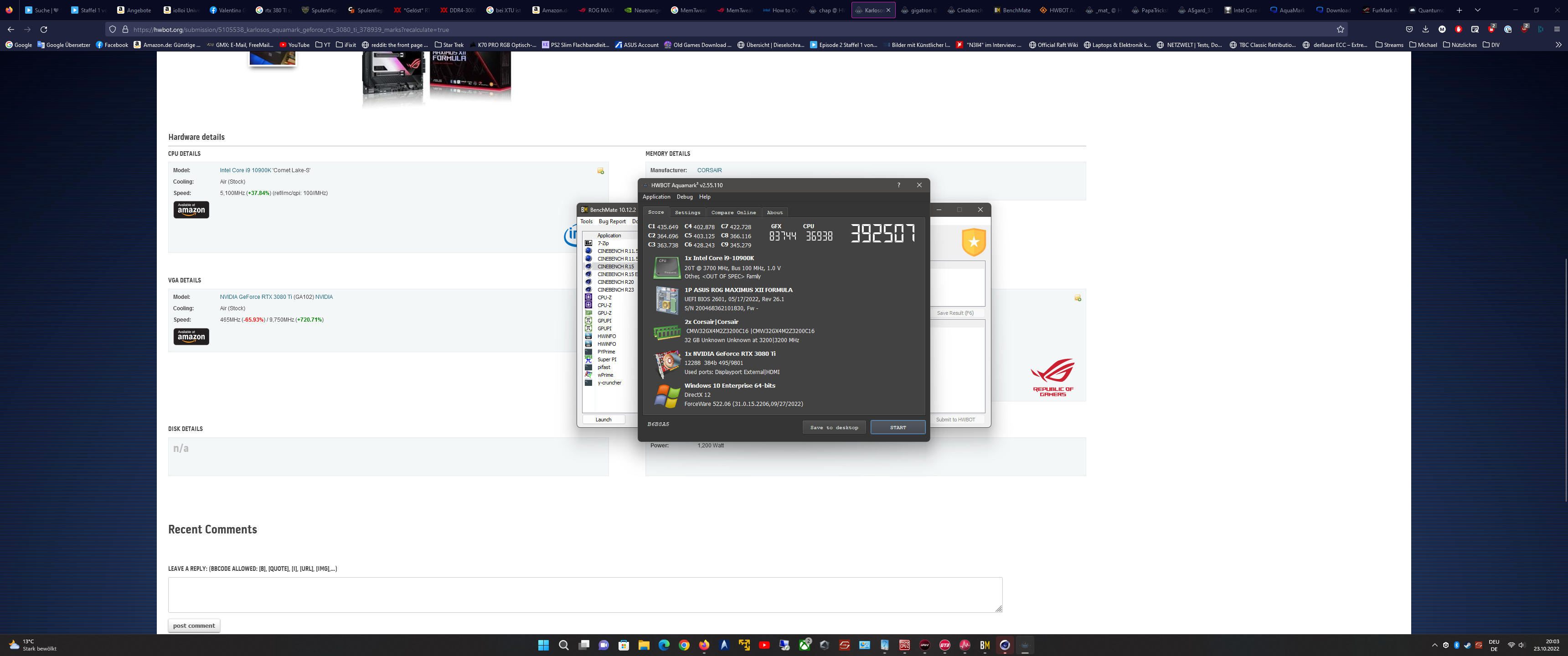Select 7-Zip in BenchMate application list
The image size is (1568, 656).
click(603, 243)
